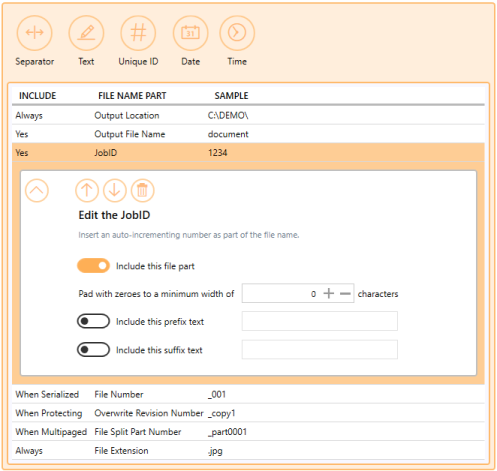Click sample value _part0001
This screenshot has height=471, width=497.
[227, 432]
